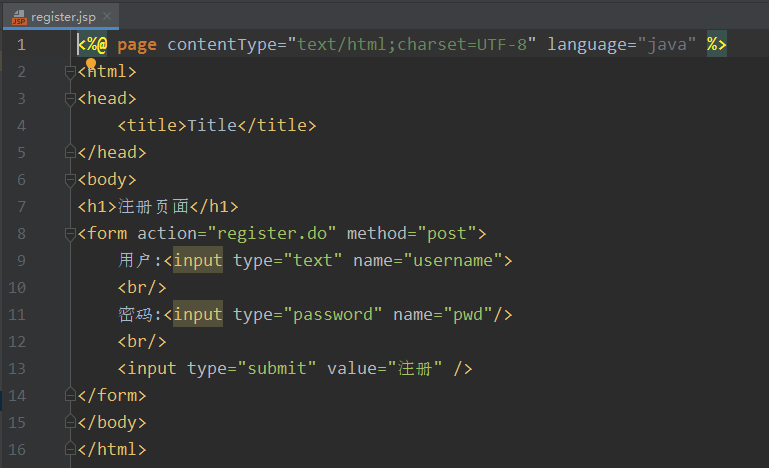Click line number 13 in gutter
Viewport: 769px width, 468px height.
click(x=17, y=368)
